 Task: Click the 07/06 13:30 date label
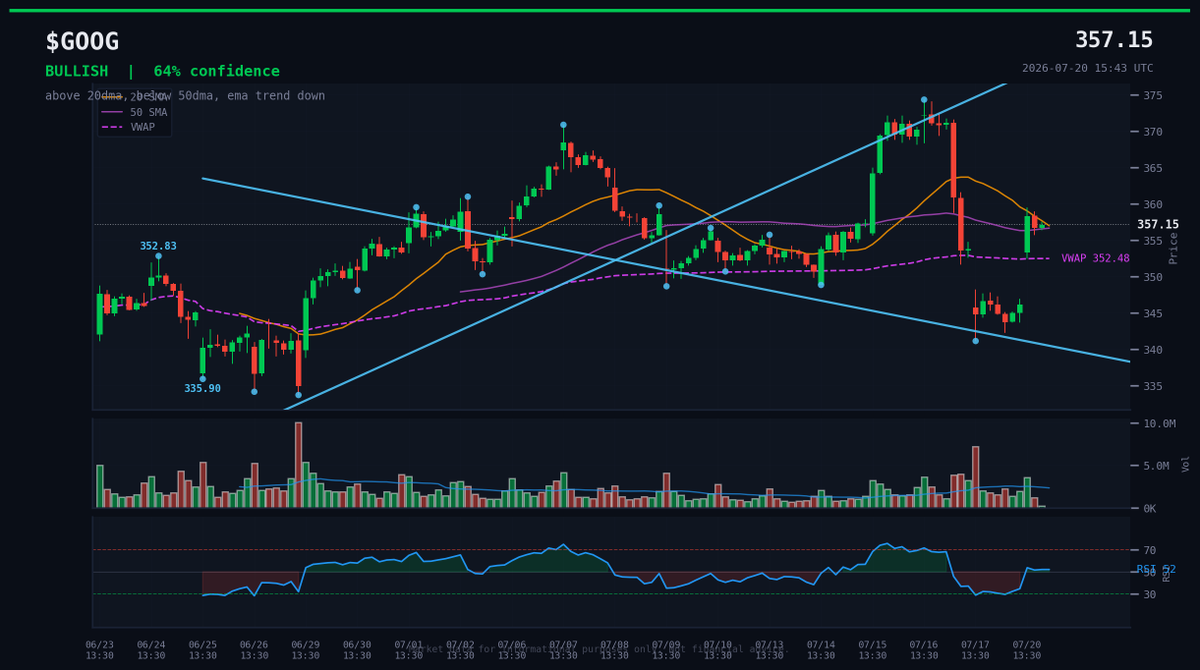pyautogui.click(x=512, y=650)
